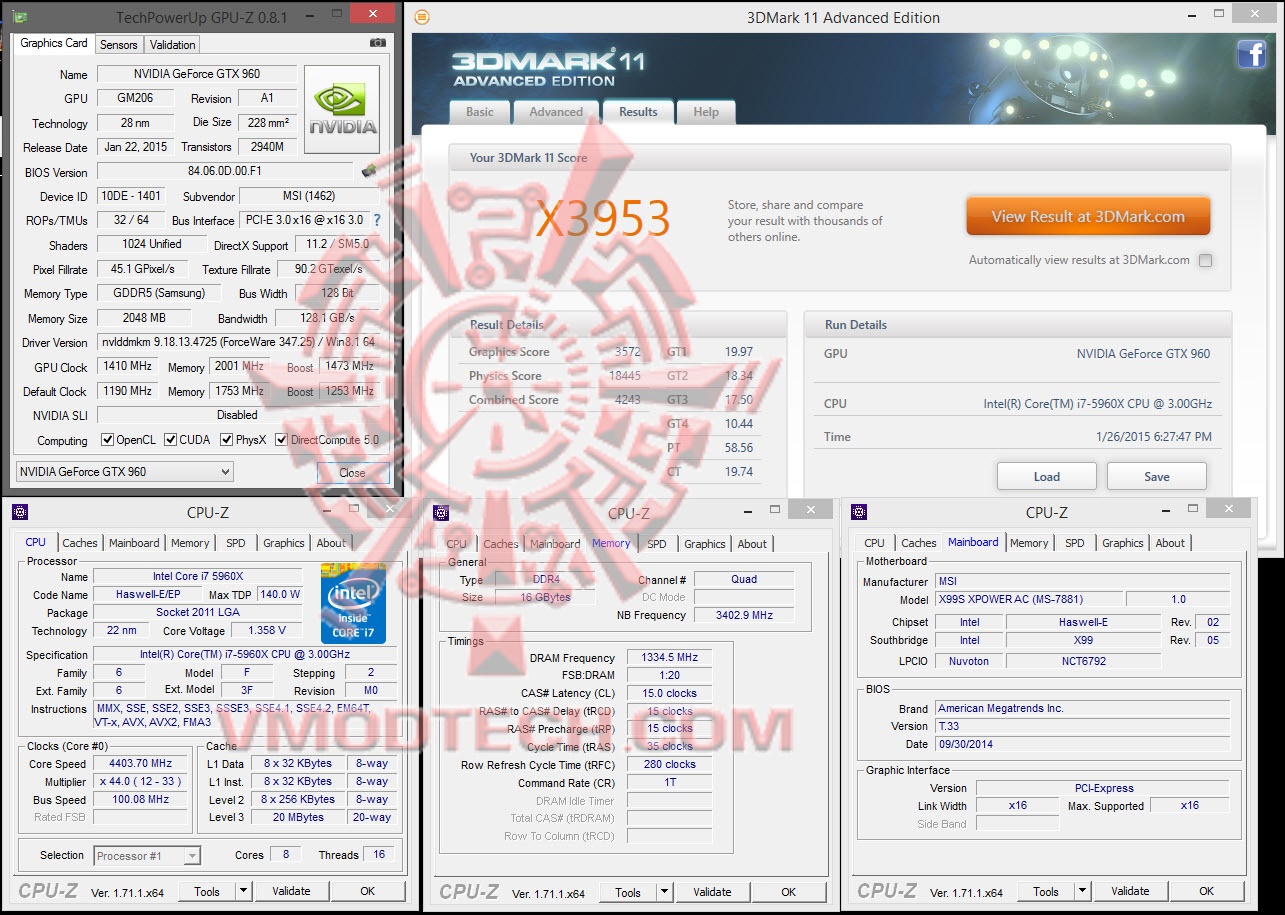
Task: Enable automatically view results at 3DMark.com
Action: [x=1205, y=260]
